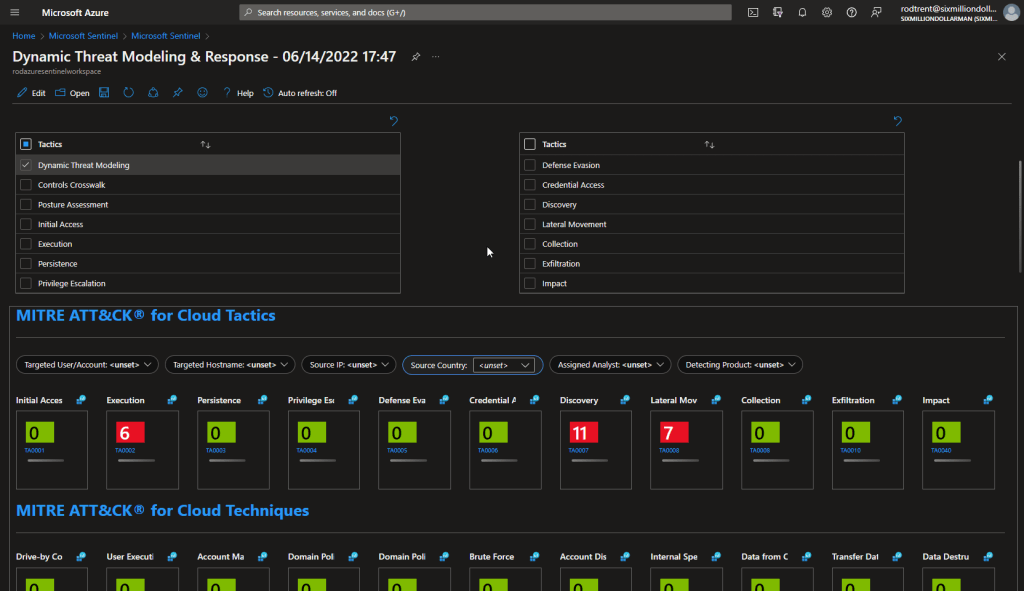Image resolution: width=1024 pixels, height=591 pixels.
Task: Open Directories and subscriptions filter icon
Action: (x=778, y=12)
